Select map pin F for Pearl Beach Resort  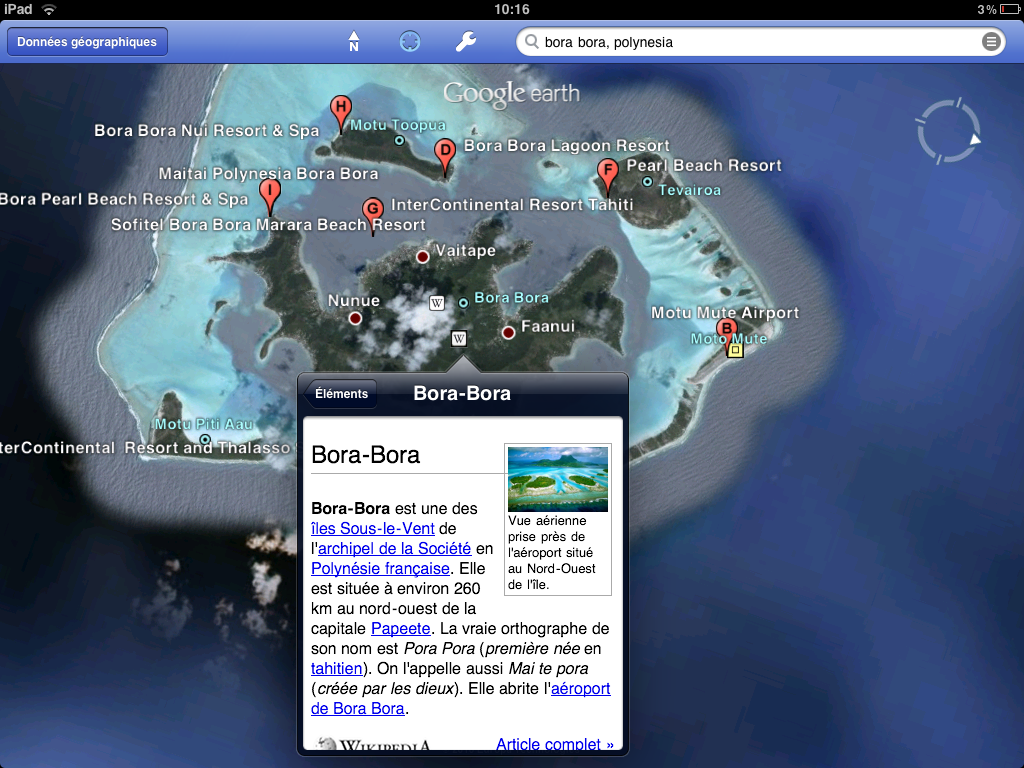608,176
